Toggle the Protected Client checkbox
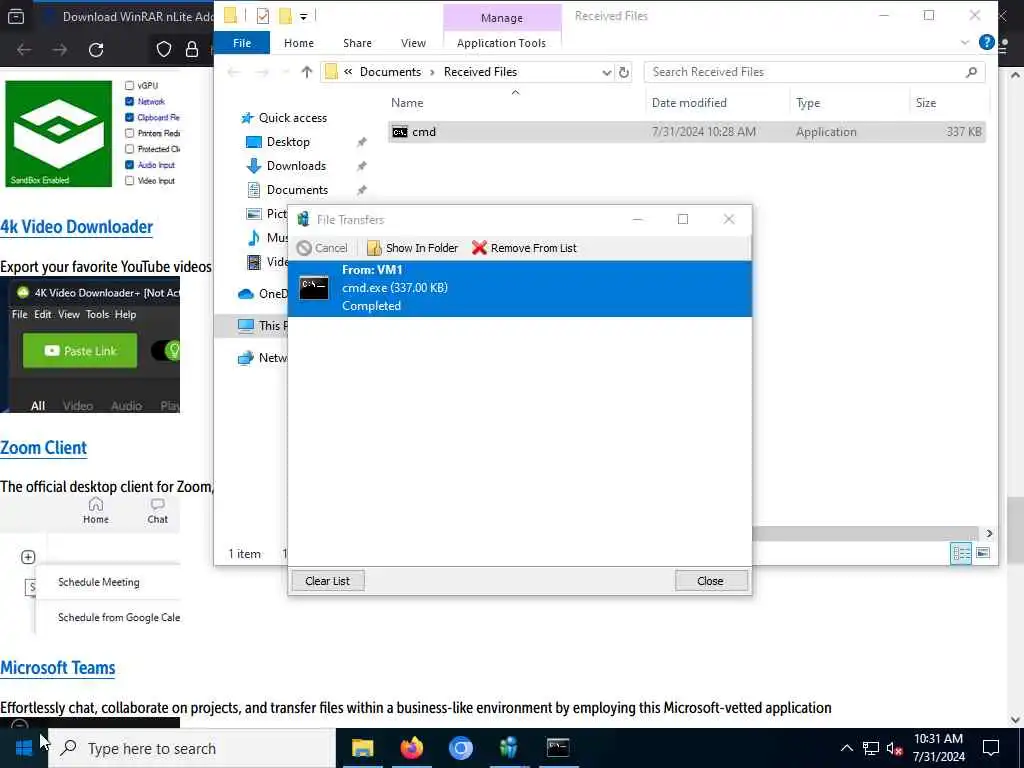Image resolution: width=1024 pixels, height=768 pixels. coord(129,149)
